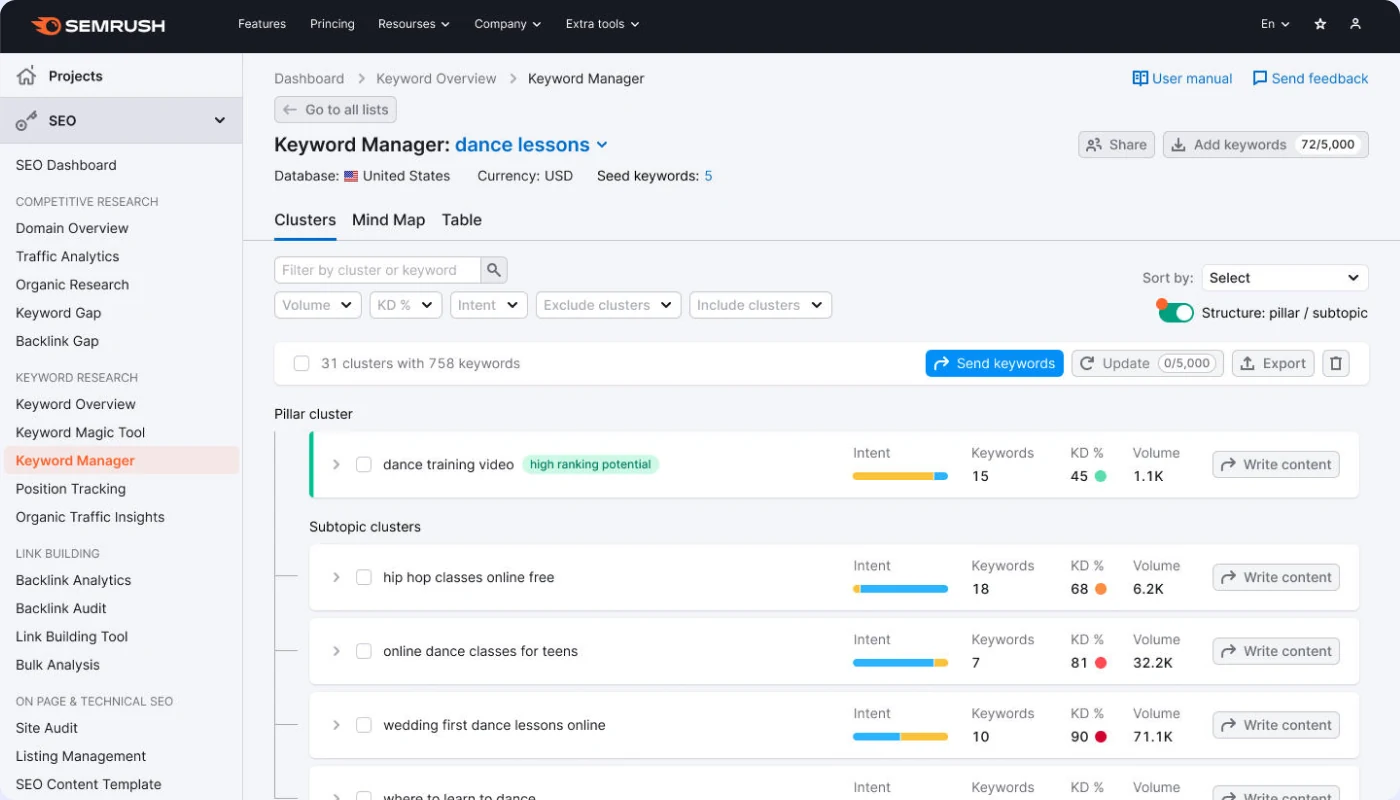Open the user account profile icon
The image size is (1400, 800).
1355,24
